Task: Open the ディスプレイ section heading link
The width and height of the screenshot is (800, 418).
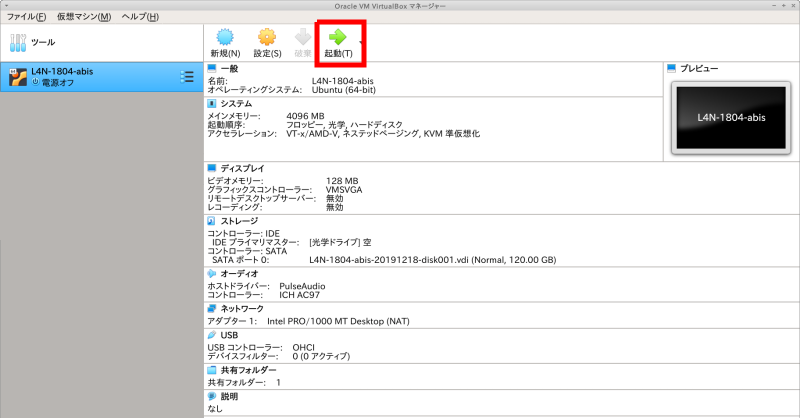Action: click(x=242, y=168)
